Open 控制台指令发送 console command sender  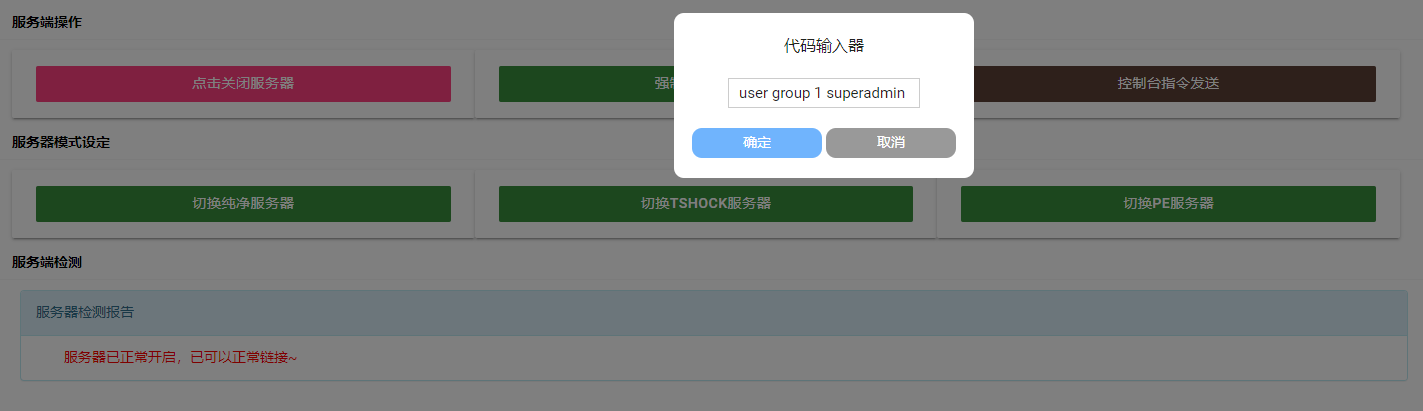pyautogui.click(x=1168, y=84)
